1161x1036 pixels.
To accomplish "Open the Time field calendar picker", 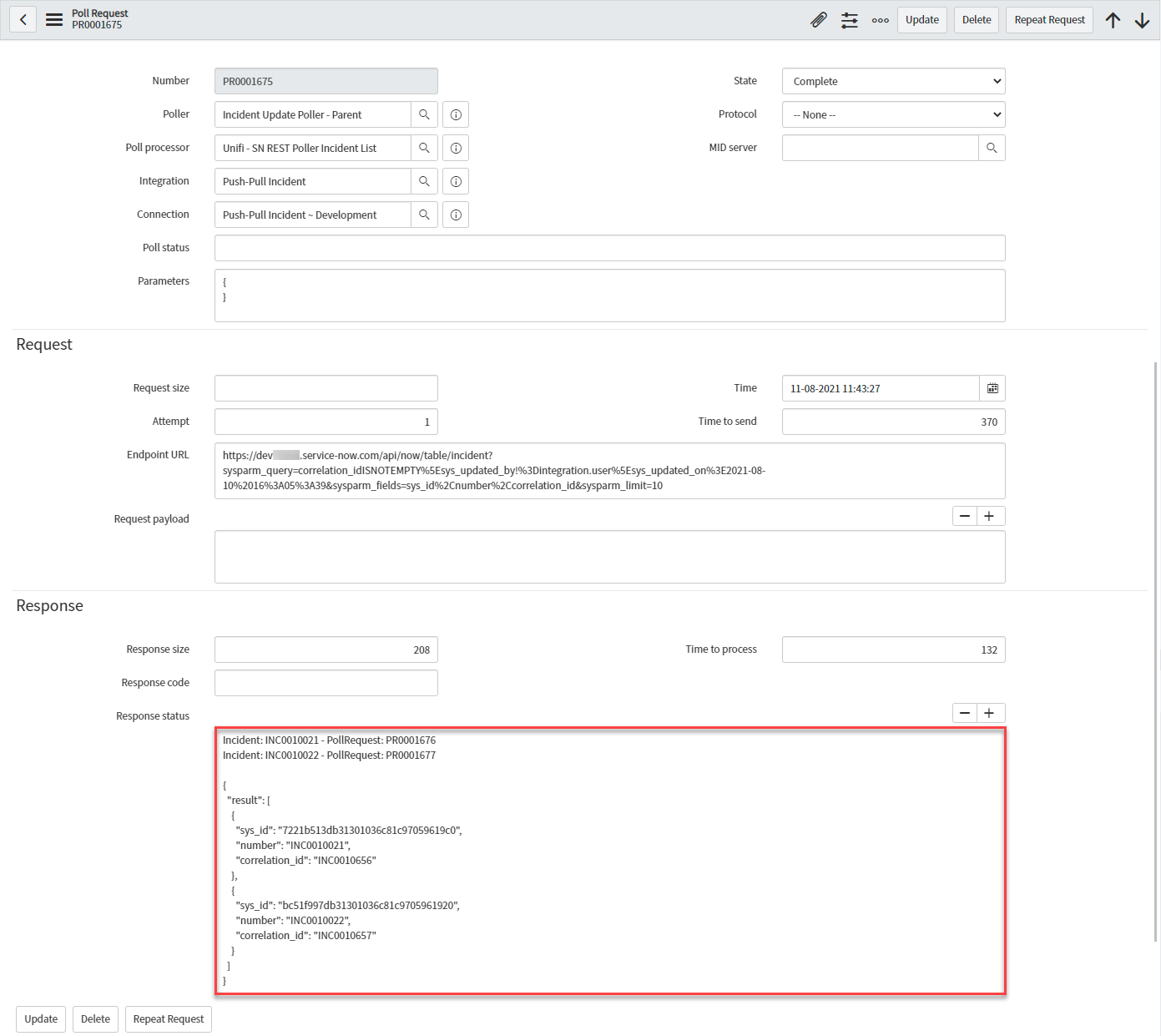I will tap(992, 388).
